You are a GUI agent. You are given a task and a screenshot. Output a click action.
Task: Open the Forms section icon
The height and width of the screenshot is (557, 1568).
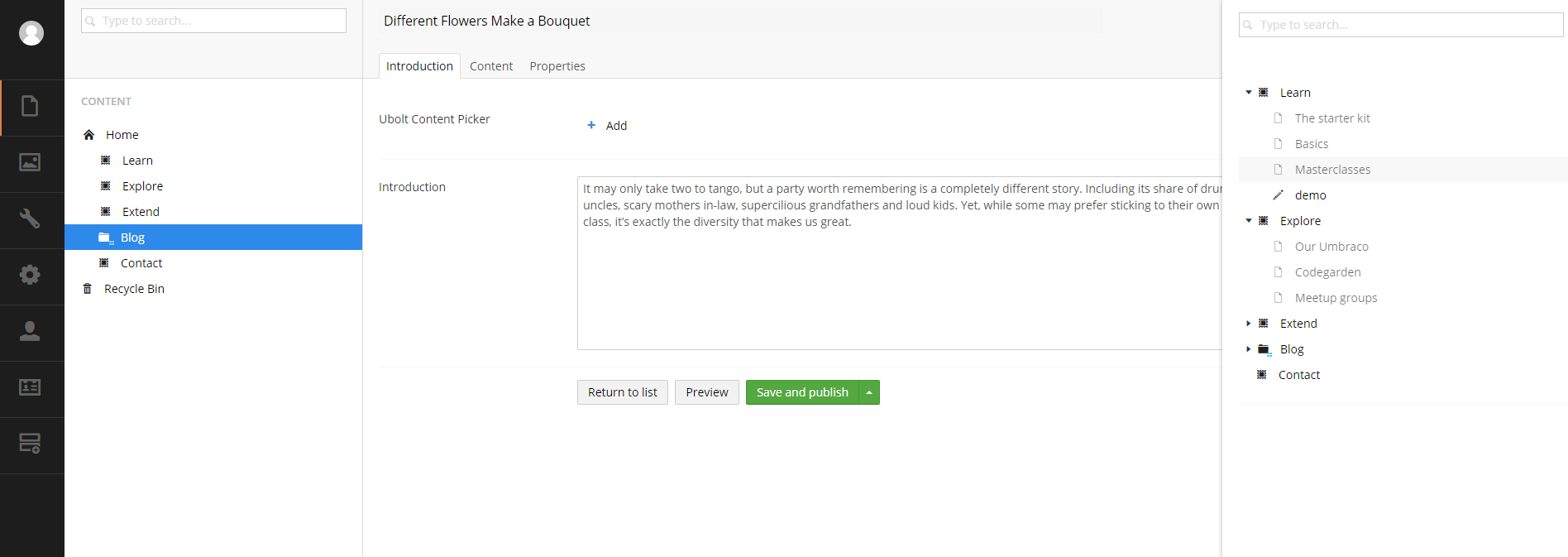tap(30, 444)
